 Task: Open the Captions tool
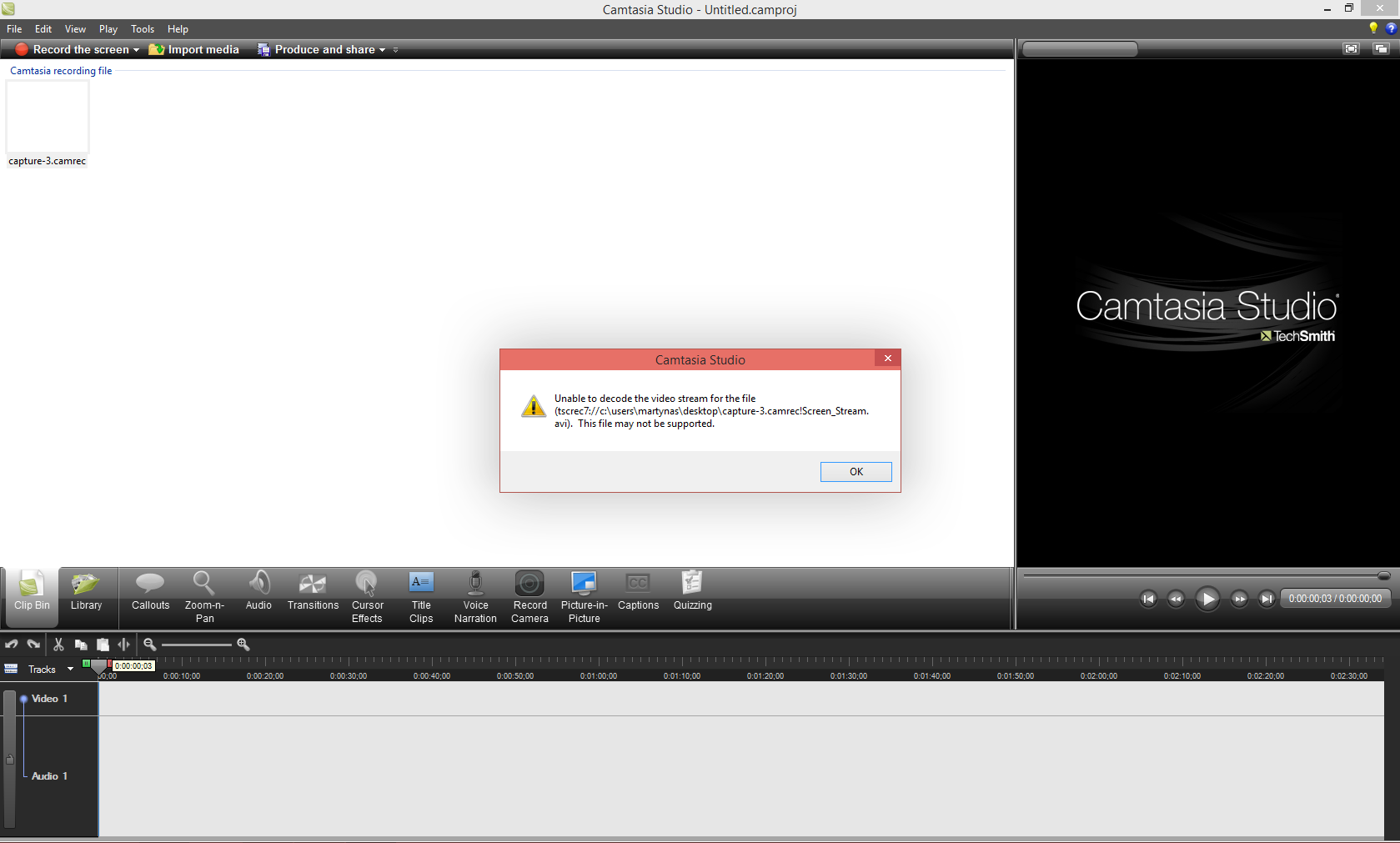(638, 591)
